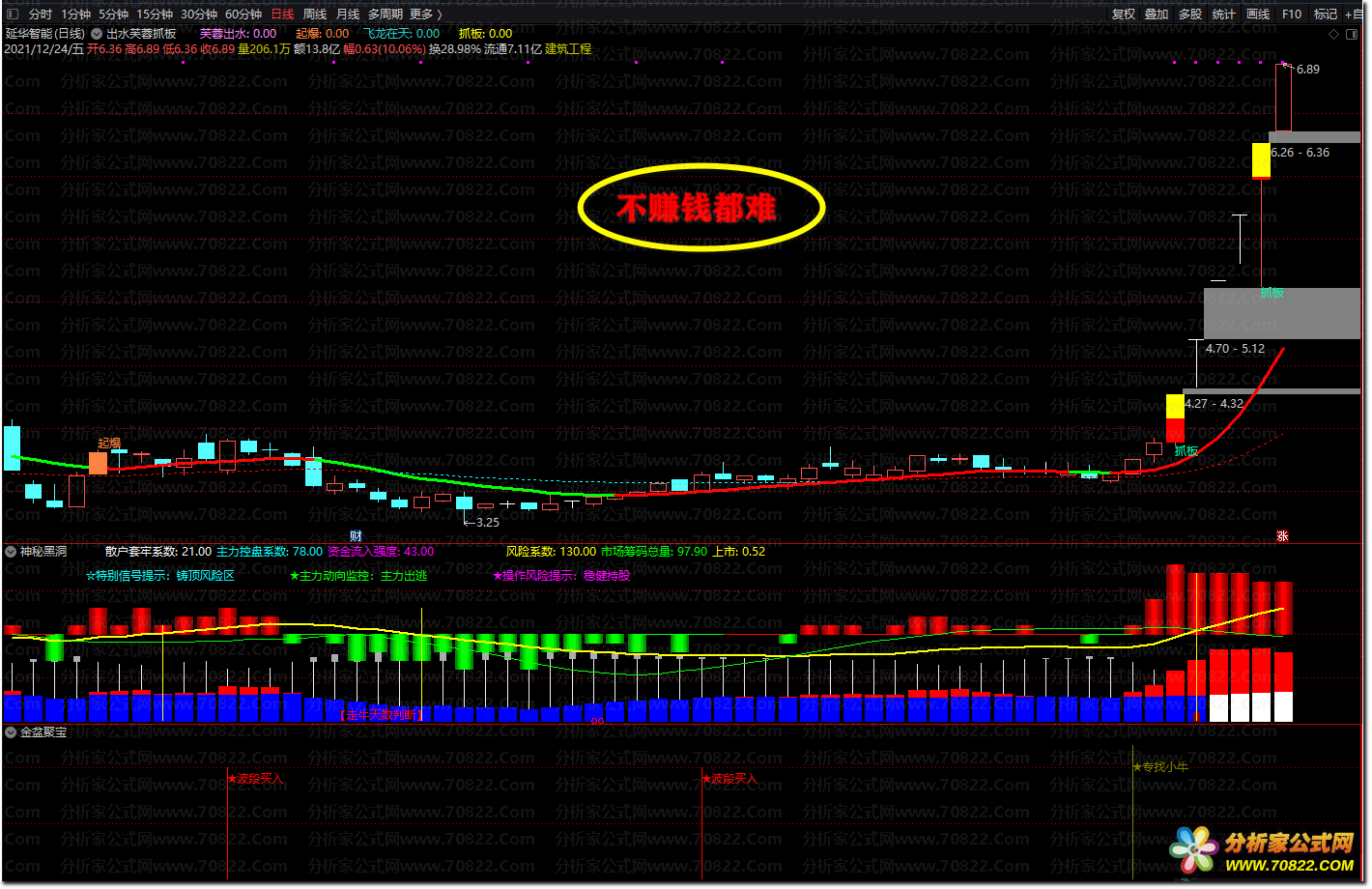Click the second ★波段买入 marker in the middle
The image size is (1372, 889).
coord(729,779)
